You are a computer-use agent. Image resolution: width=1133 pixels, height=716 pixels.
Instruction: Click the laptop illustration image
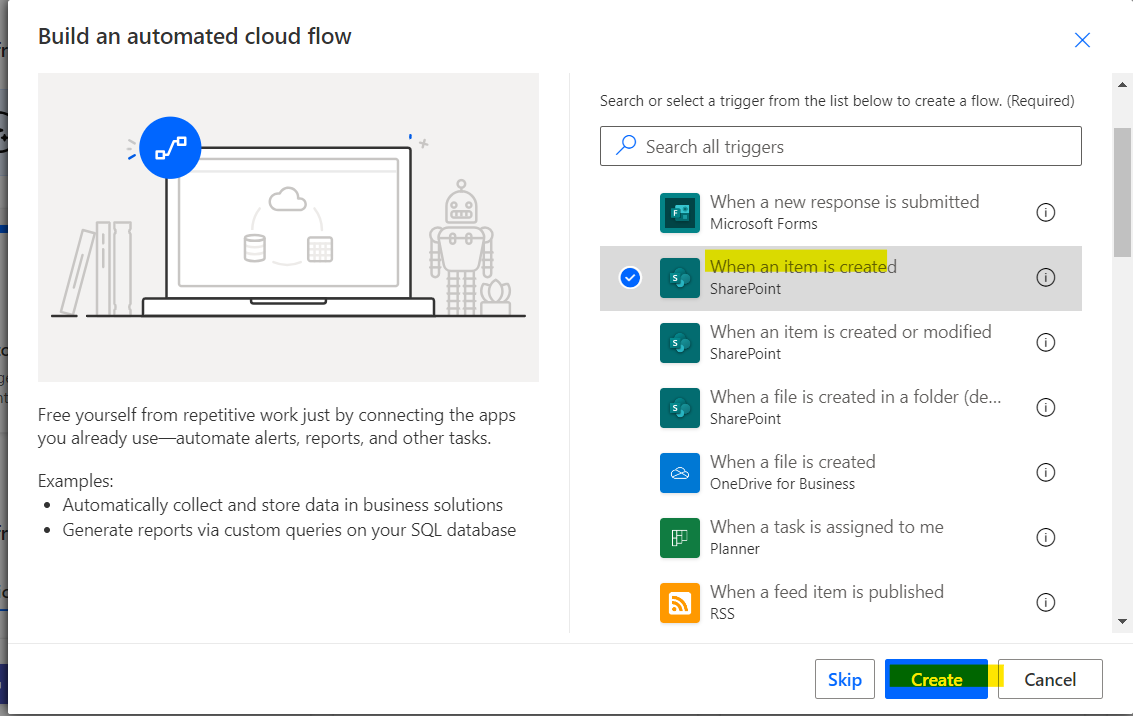click(x=288, y=227)
